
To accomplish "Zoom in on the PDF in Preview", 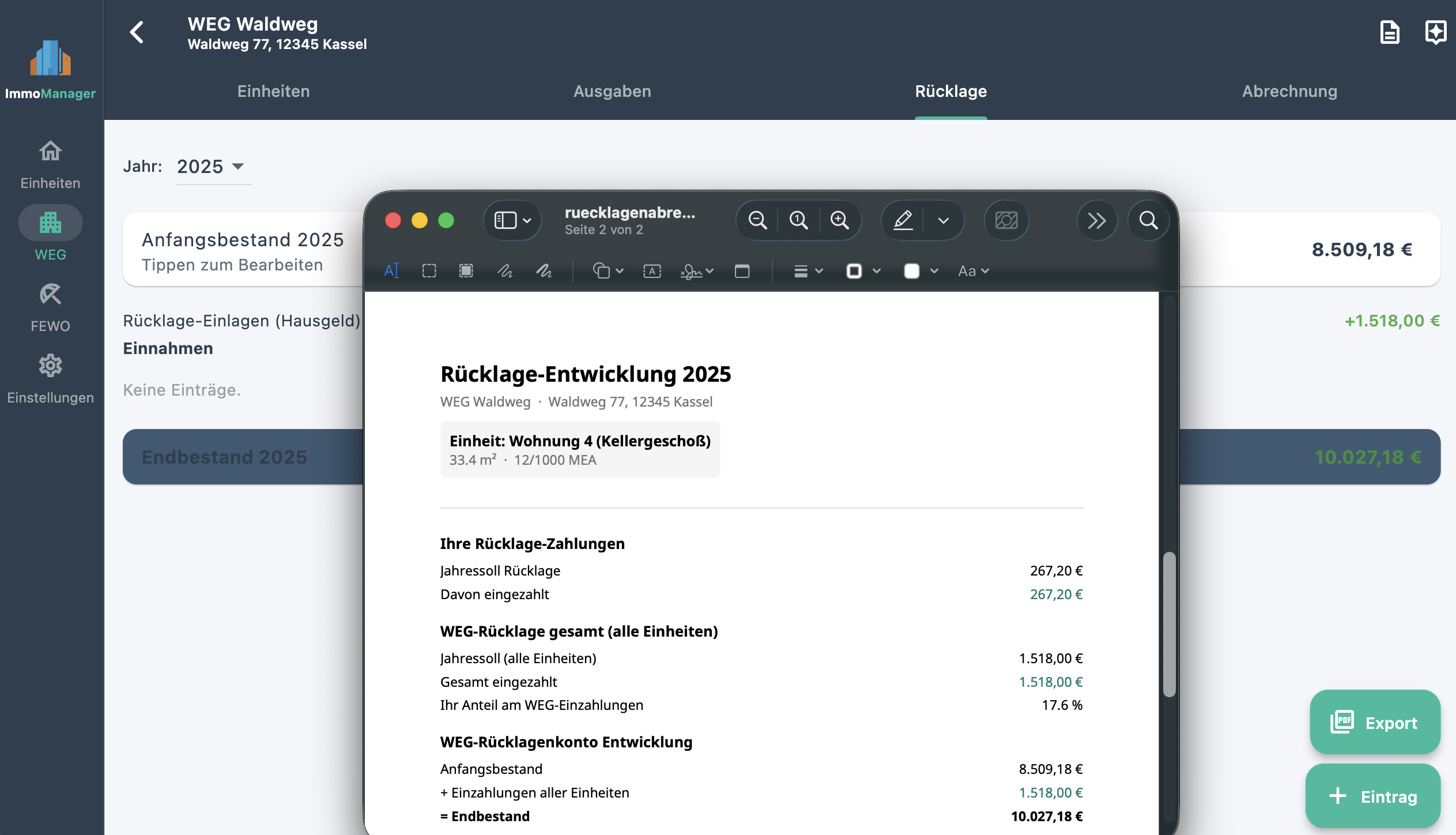I will click(x=839, y=220).
